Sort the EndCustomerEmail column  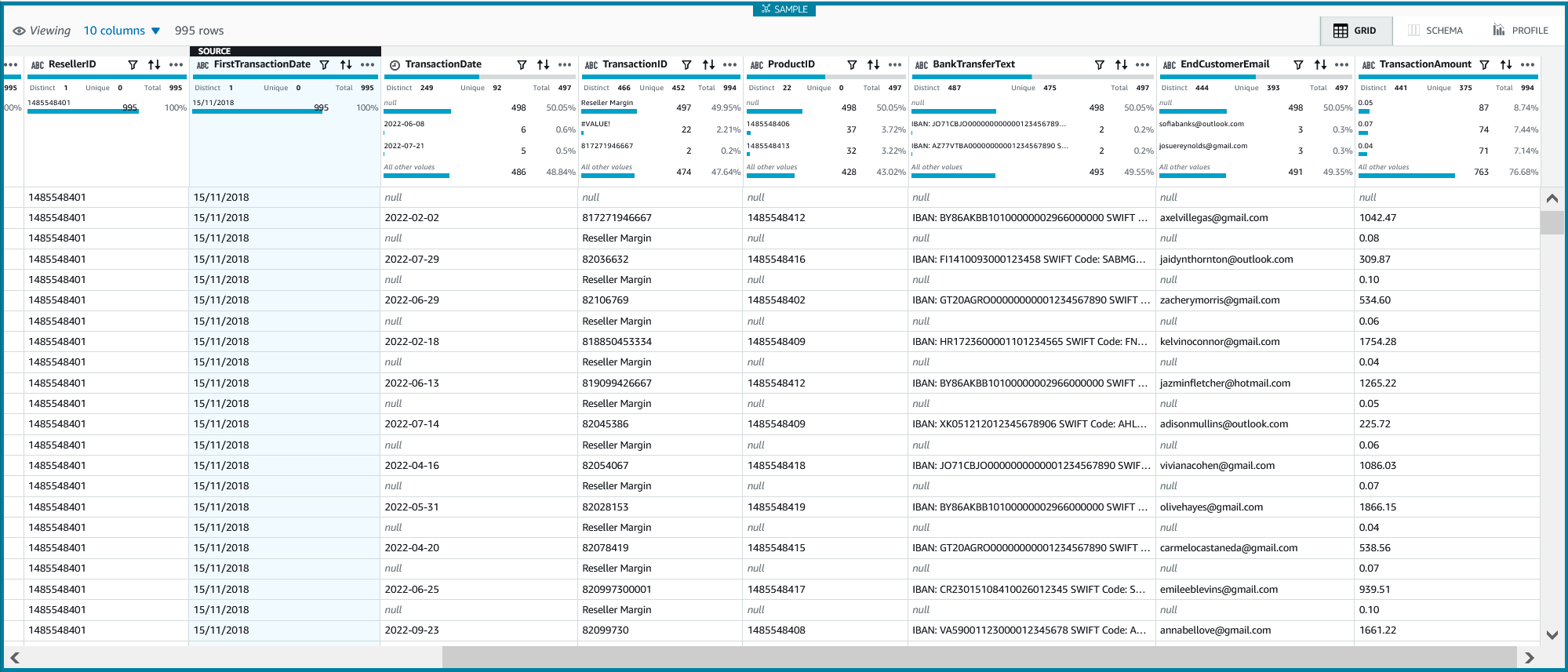tap(1320, 65)
